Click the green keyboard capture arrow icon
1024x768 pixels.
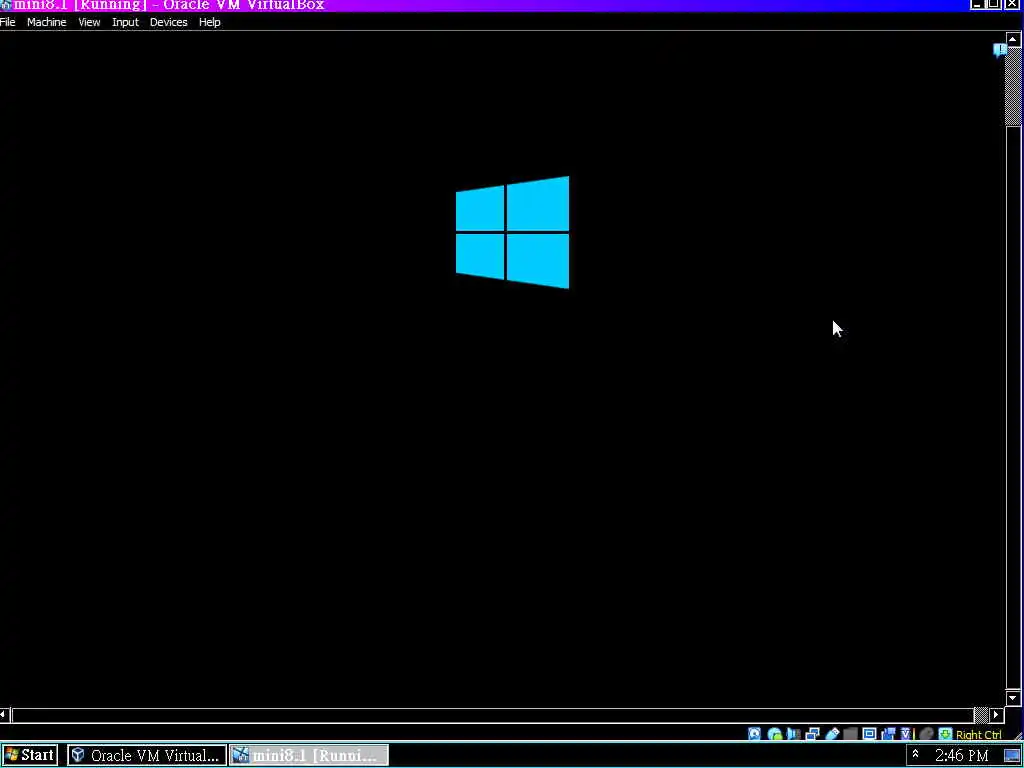click(945, 734)
